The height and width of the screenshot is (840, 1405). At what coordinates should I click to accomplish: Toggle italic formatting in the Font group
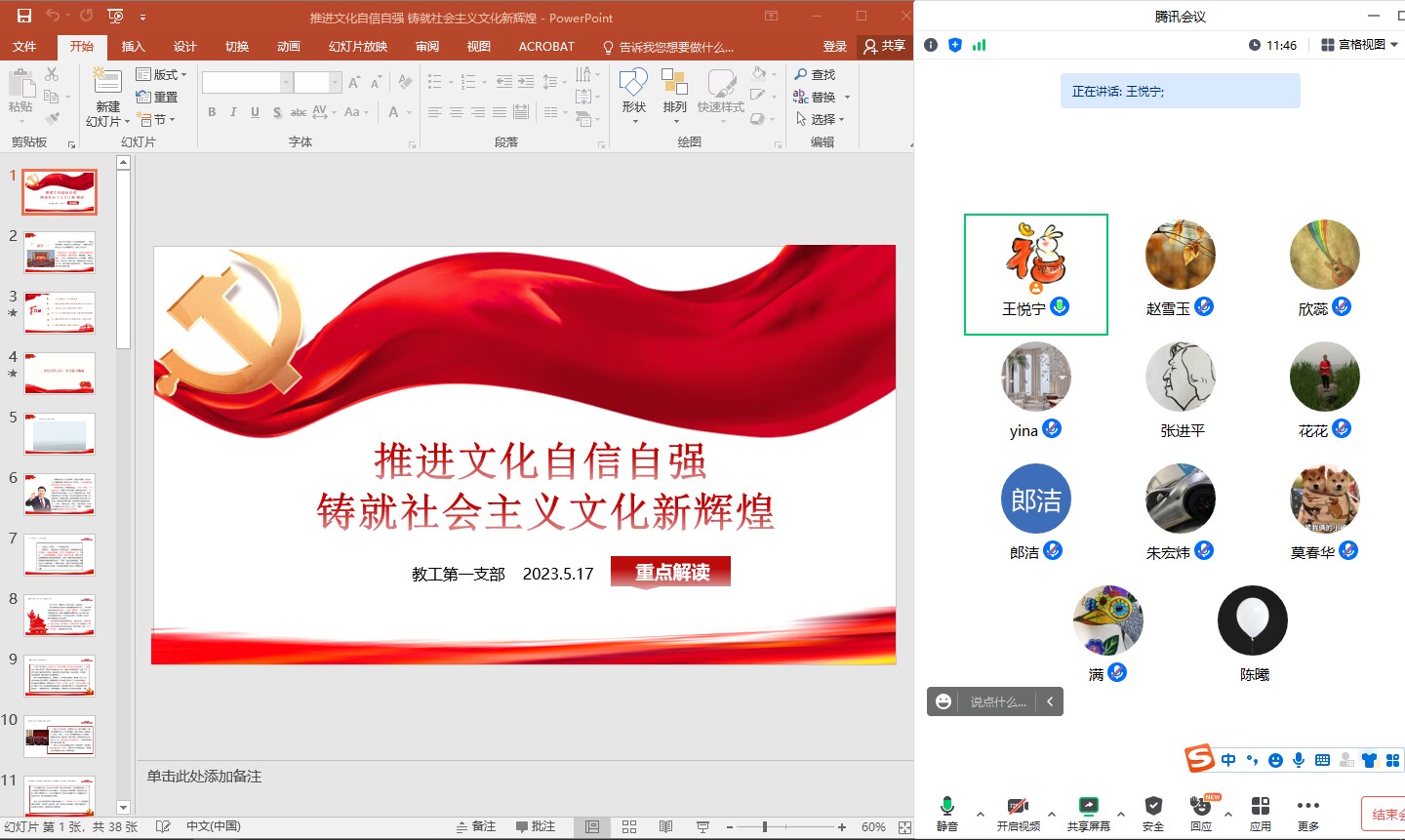point(233,112)
